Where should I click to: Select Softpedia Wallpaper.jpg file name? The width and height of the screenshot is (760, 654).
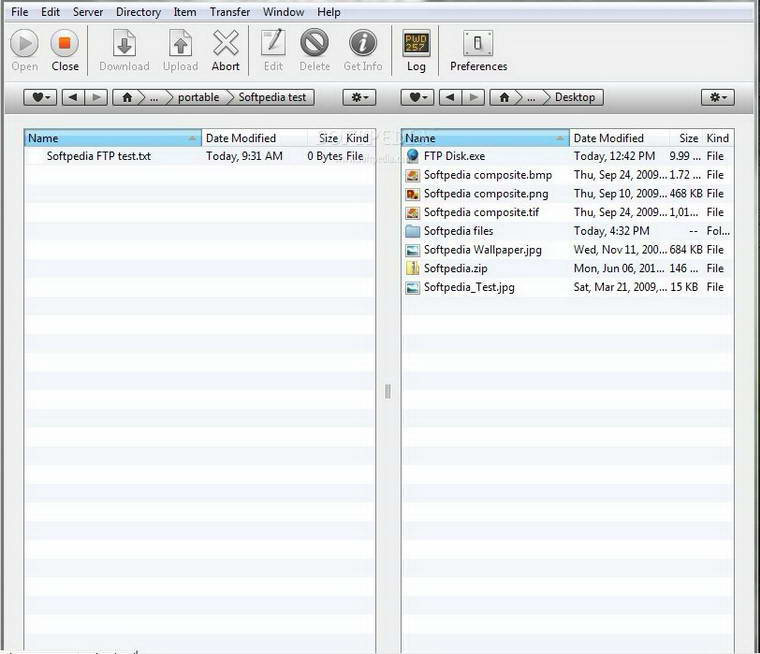(483, 250)
